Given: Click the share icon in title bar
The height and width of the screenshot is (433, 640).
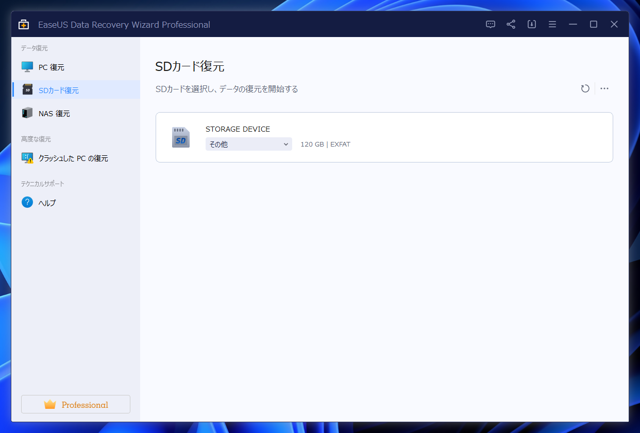Looking at the screenshot, I should [511, 24].
